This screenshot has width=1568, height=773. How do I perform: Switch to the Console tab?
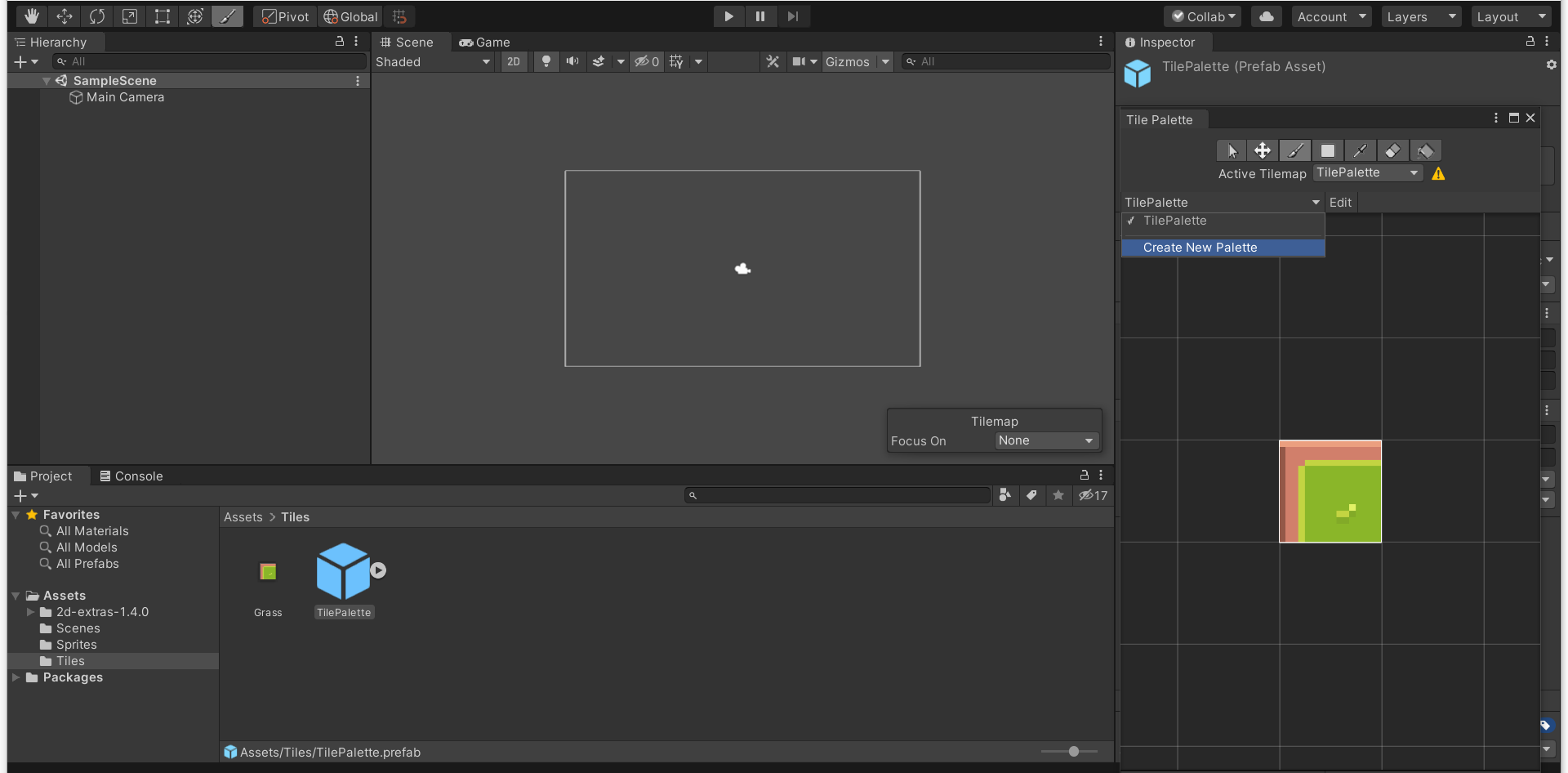click(131, 476)
